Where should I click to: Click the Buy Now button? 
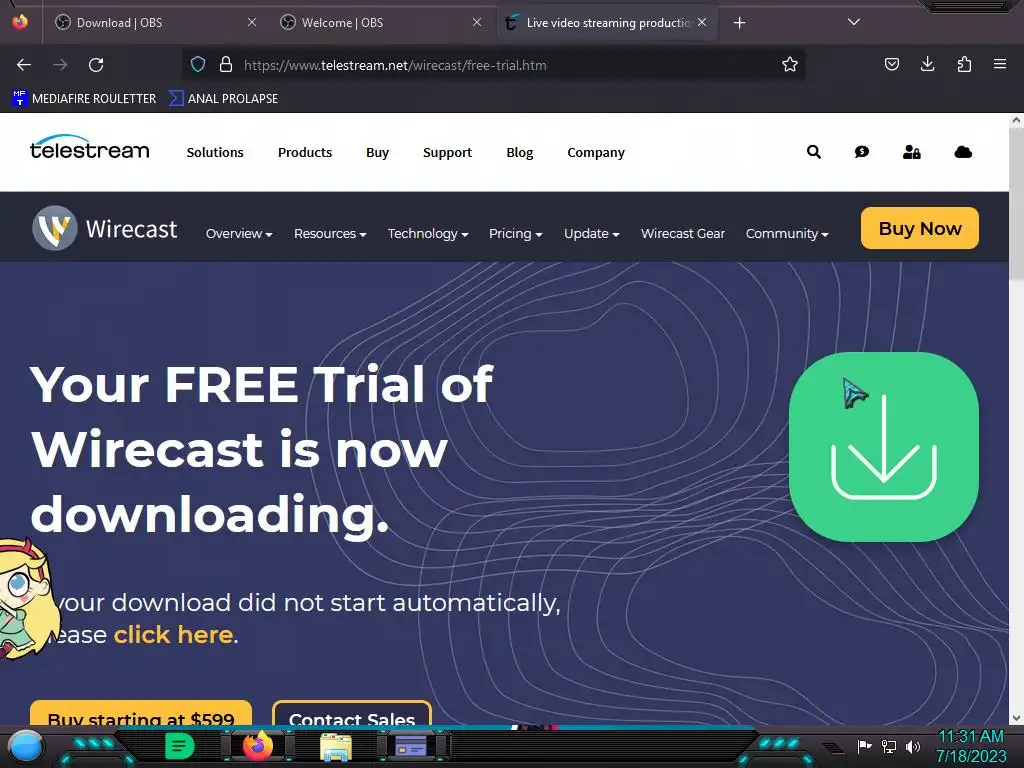click(x=920, y=228)
